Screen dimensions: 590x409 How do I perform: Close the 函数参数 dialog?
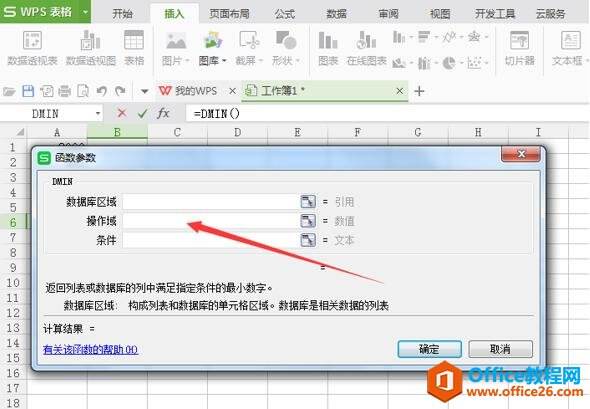521,154
